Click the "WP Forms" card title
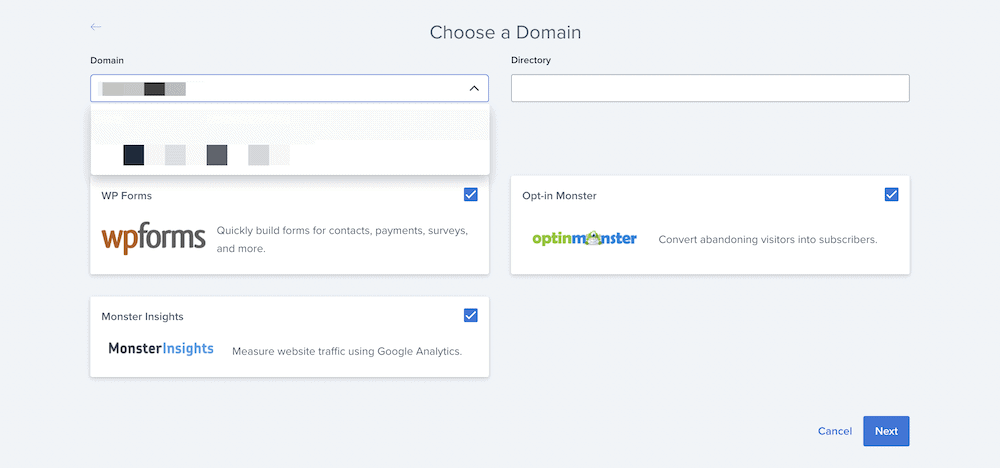Image resolution: width=1000 pixels, height=468 pixels. point(127,196)
